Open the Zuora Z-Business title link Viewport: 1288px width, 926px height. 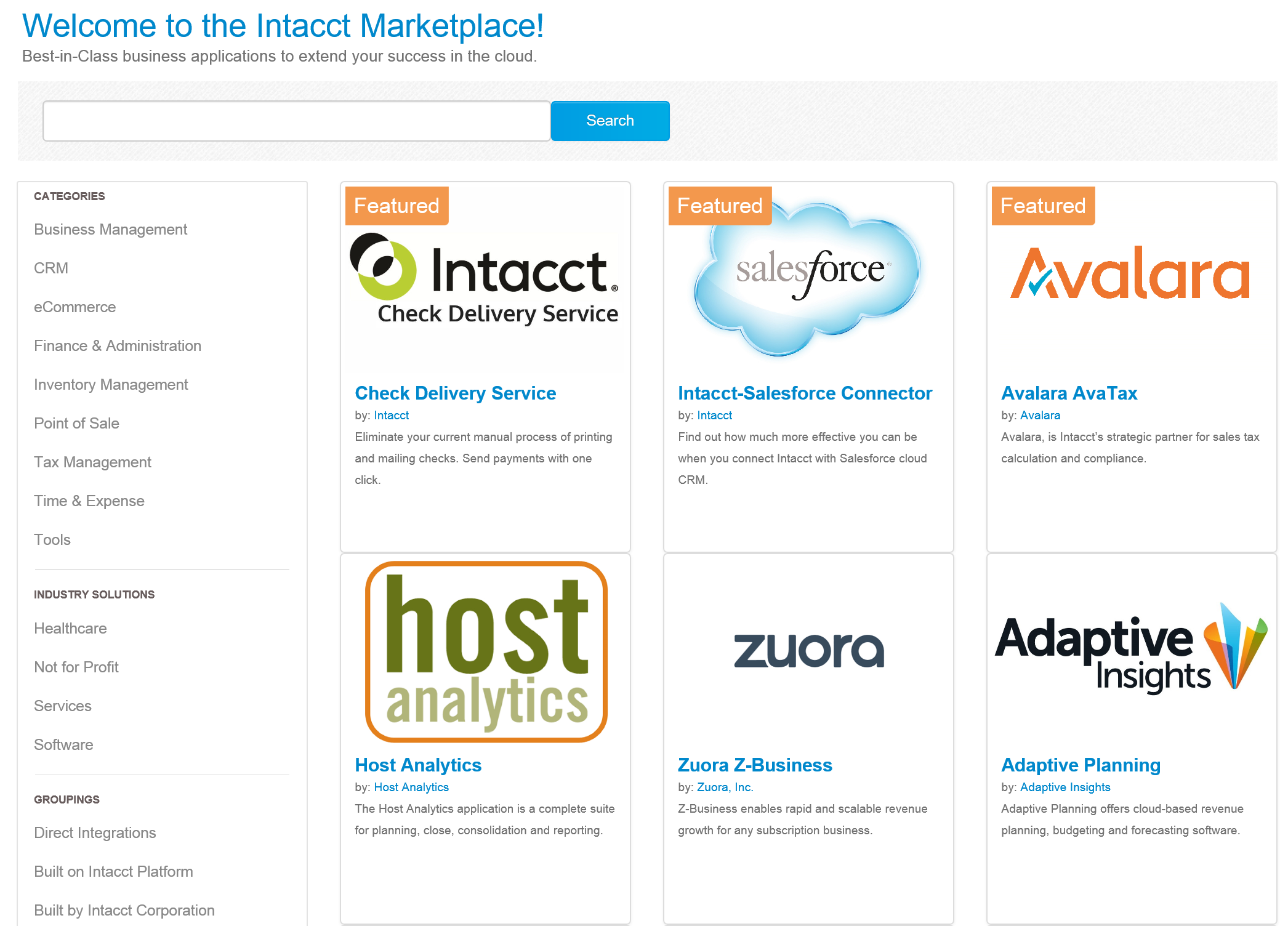[755, 765]
